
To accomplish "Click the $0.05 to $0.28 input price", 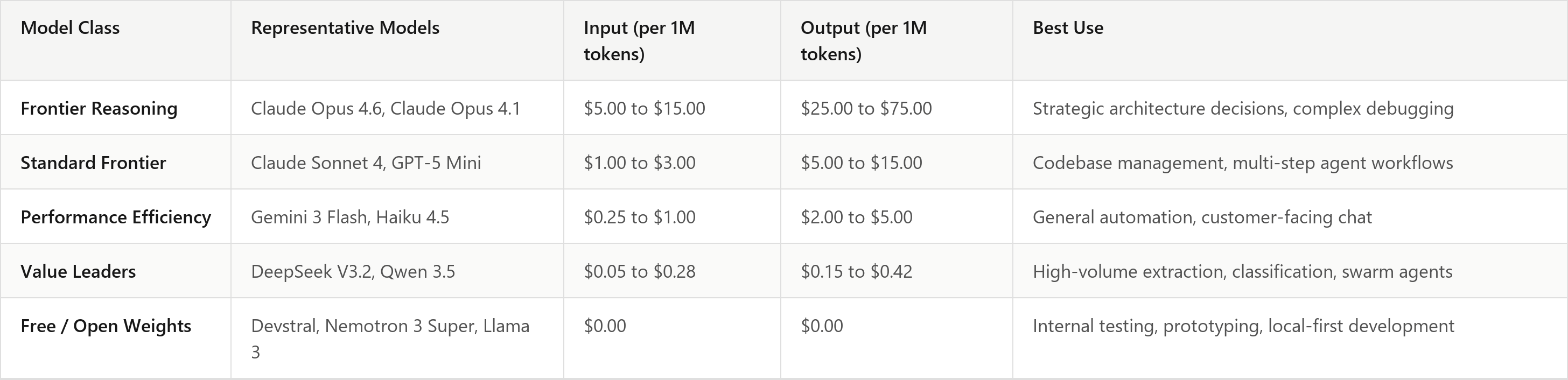I will tap(640, 271).
